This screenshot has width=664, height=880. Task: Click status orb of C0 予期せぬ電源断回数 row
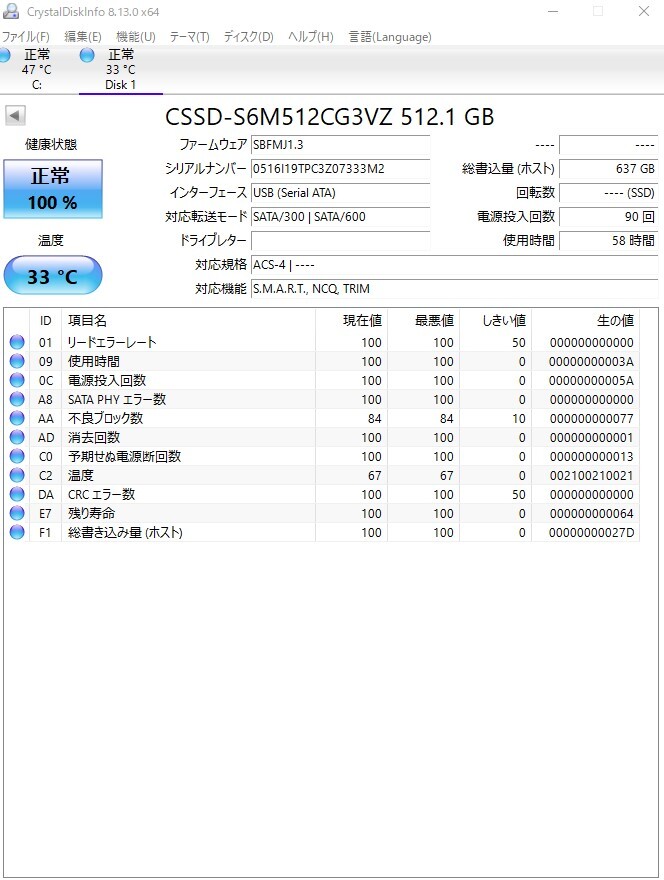(17, 456)
